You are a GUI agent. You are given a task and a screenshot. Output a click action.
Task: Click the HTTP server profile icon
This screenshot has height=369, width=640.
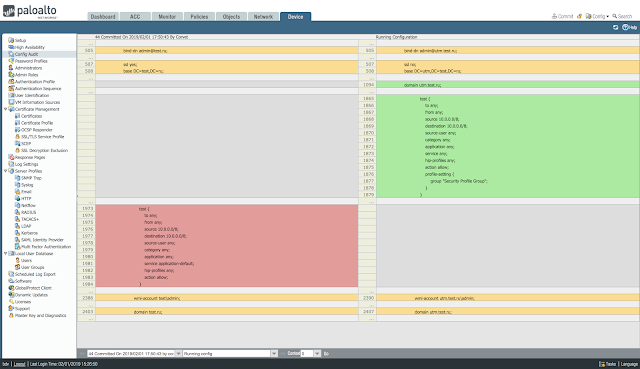click(x=17, y=198)
